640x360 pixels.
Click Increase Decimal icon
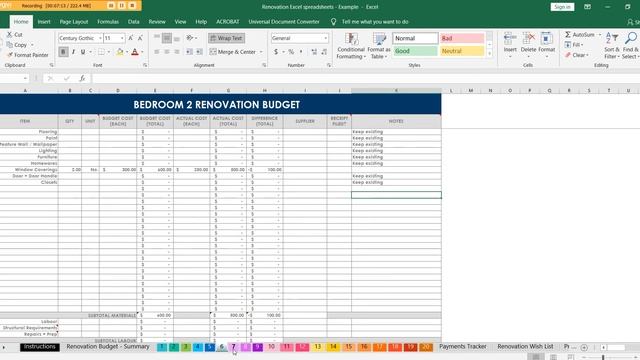click(x=314, y=52)
